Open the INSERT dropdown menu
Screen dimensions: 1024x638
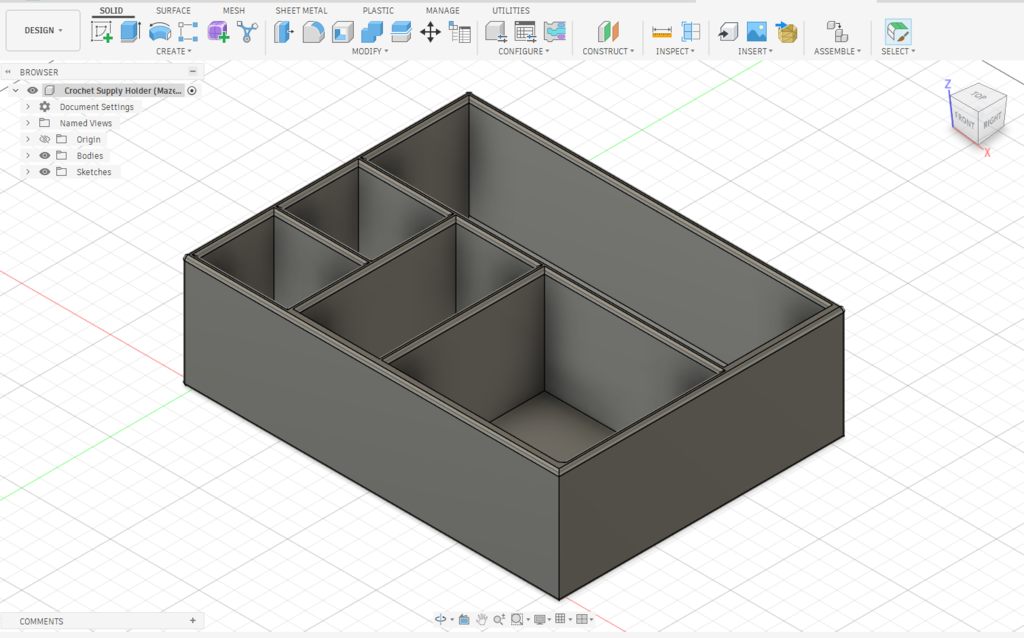[756, 51]
